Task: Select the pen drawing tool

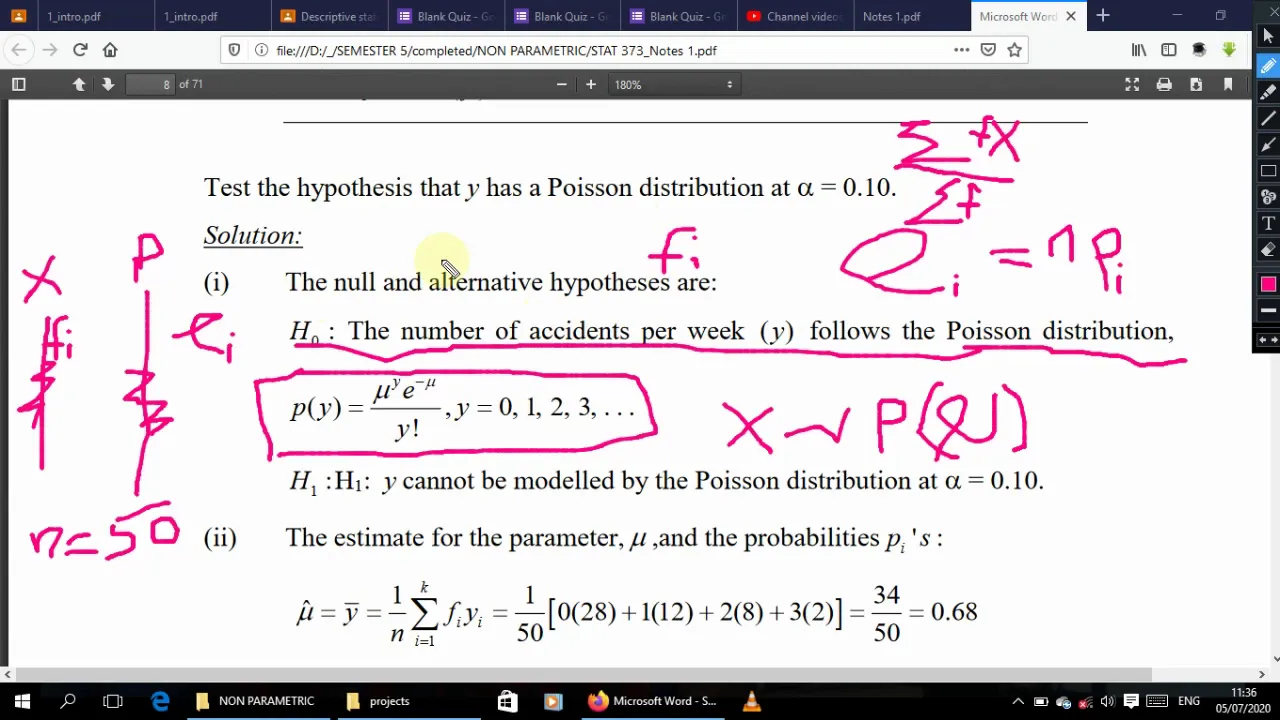Action: coord(1268,66)
